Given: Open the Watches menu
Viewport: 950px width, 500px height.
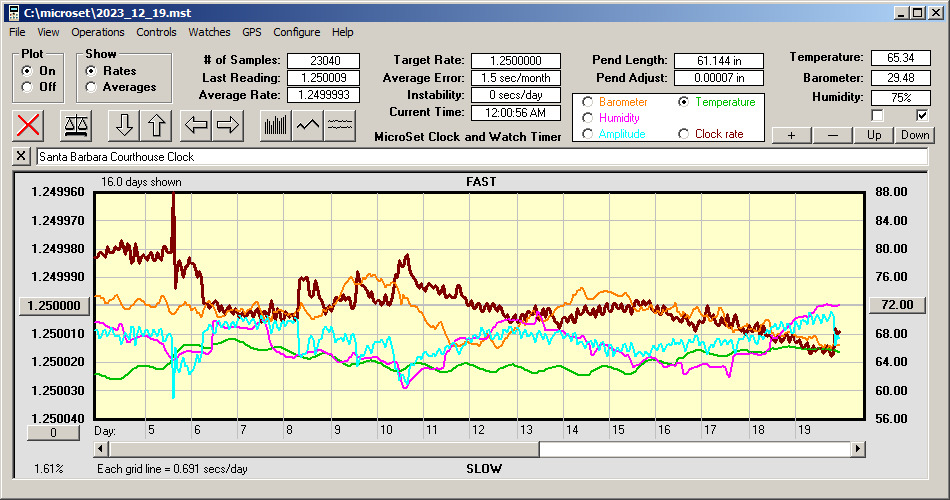Looking at the screenshot, I should click(209, 32).
